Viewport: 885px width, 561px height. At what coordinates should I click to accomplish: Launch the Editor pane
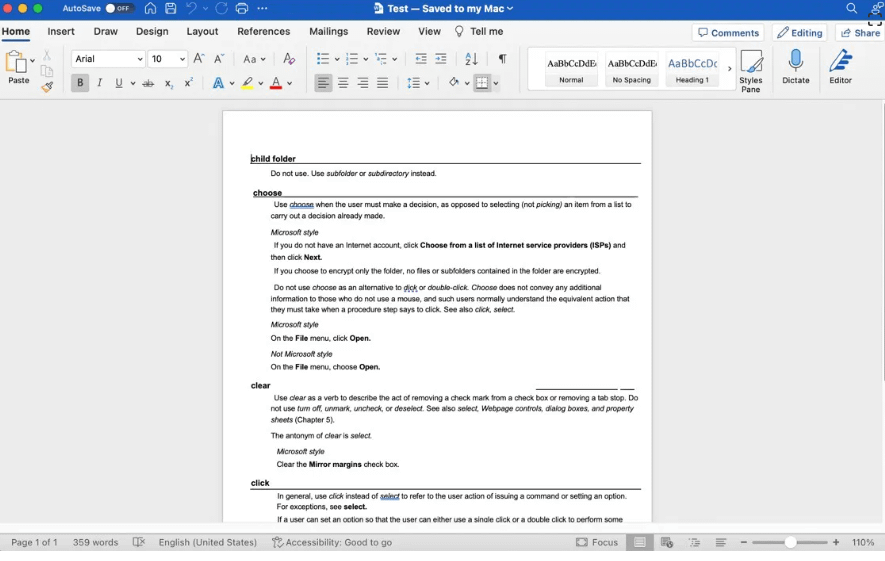click(x=840, y=67)
